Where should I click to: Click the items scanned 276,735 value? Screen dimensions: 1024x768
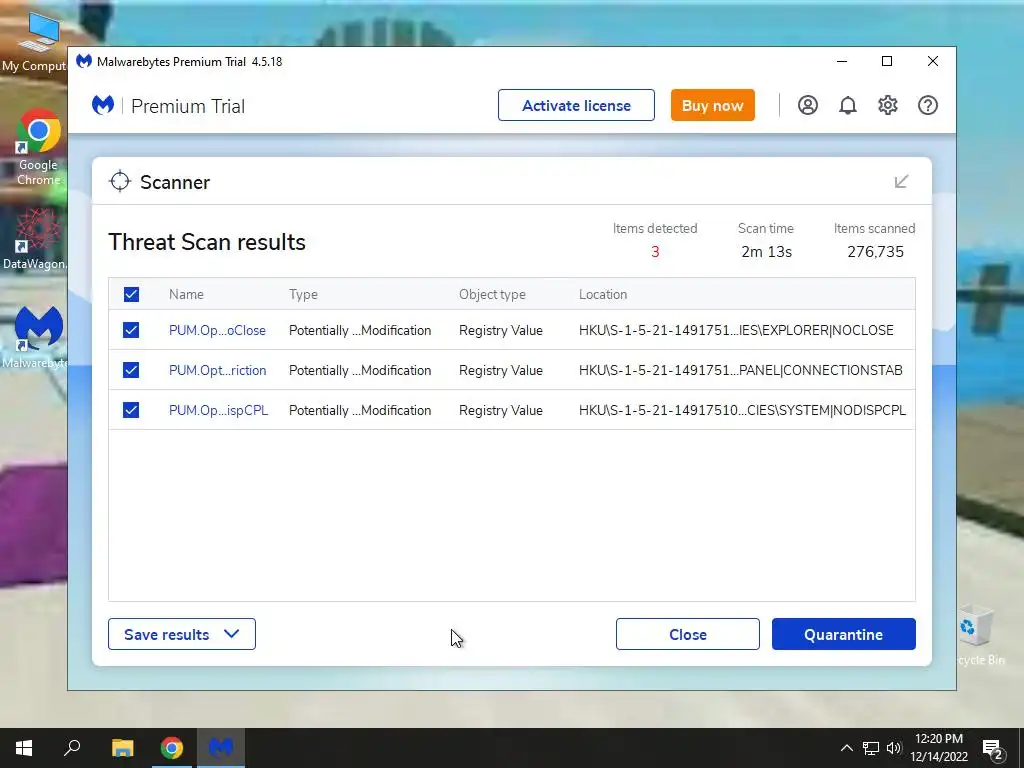click(875, 251)
